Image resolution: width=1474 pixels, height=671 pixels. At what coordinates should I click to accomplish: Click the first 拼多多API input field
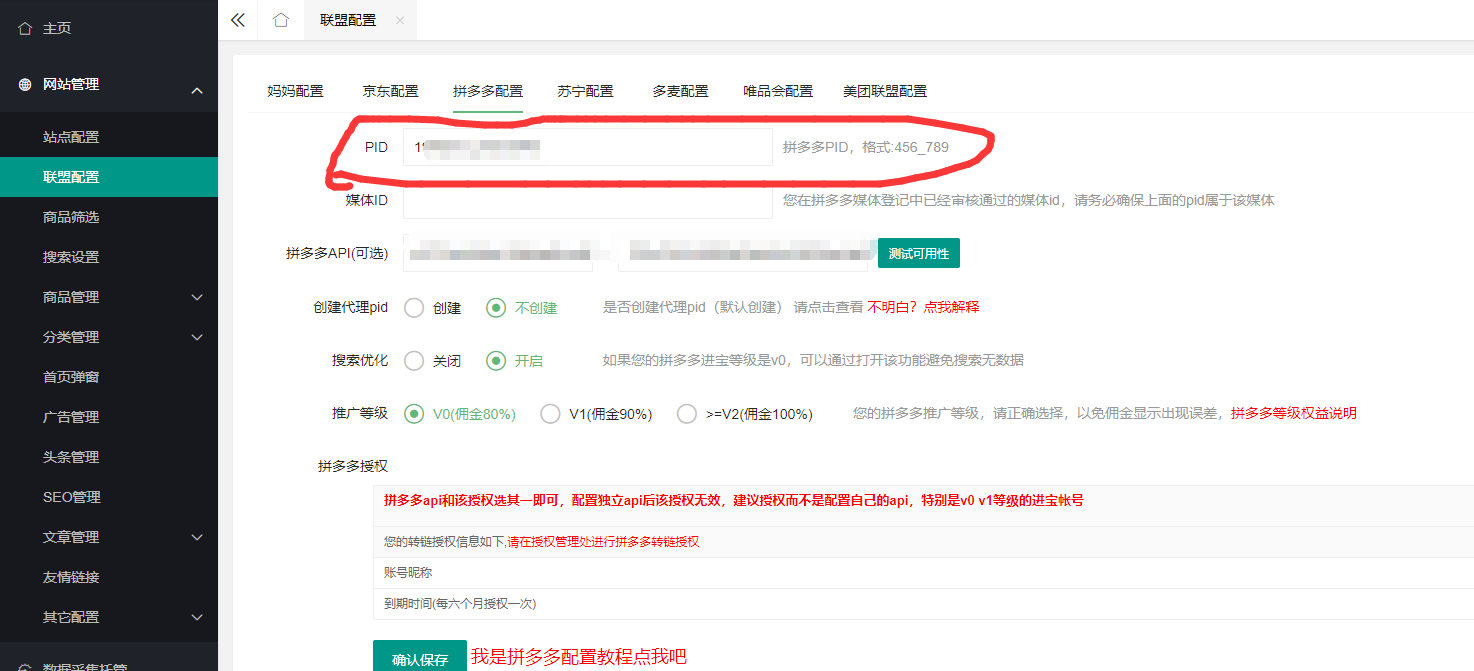coord(498,253)
